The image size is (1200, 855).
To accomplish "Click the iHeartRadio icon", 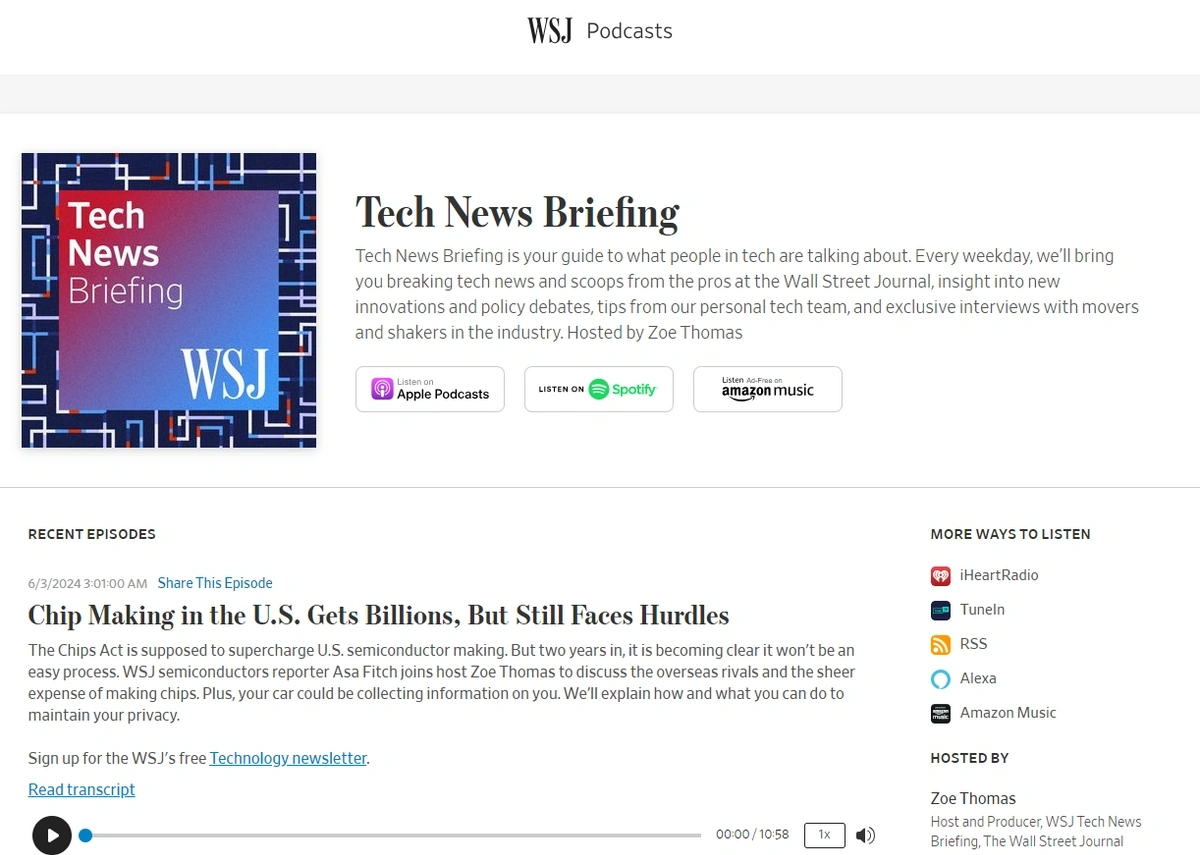I will click(940, 576).
